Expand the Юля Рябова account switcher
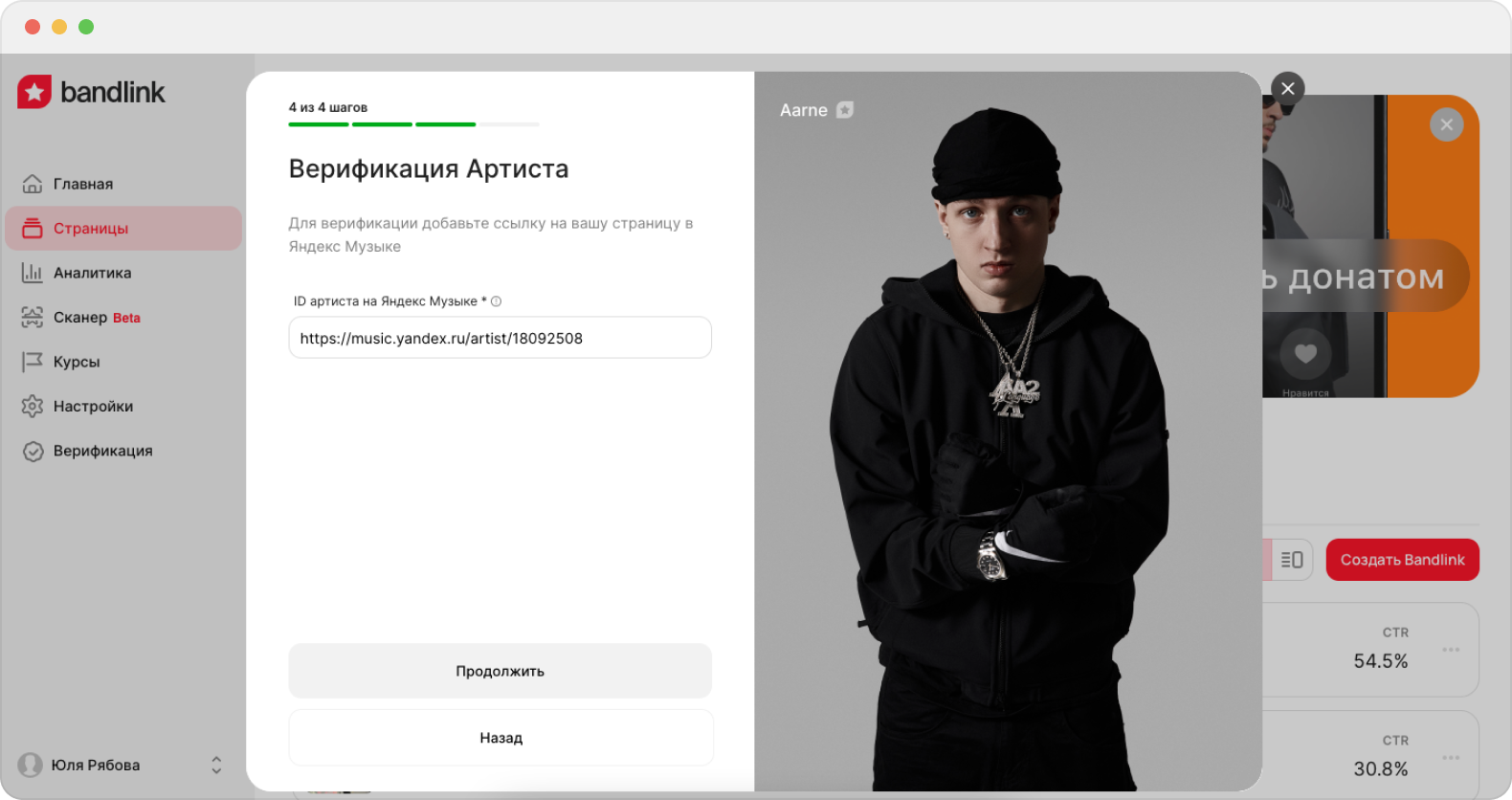Viewport: 1512px width, 800px height. point(216,765)
